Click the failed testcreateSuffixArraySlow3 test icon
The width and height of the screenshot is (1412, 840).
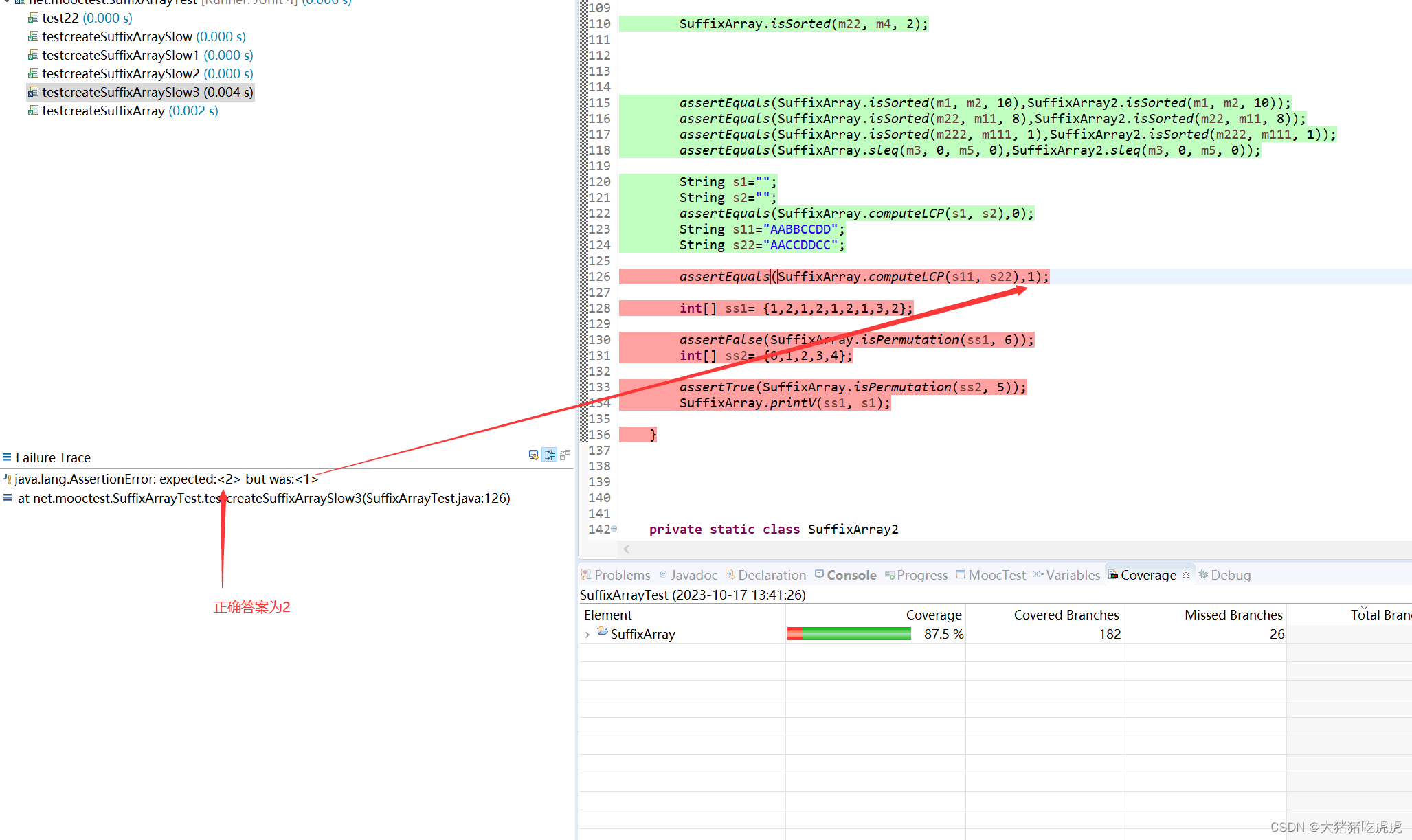tap(33, 92)
